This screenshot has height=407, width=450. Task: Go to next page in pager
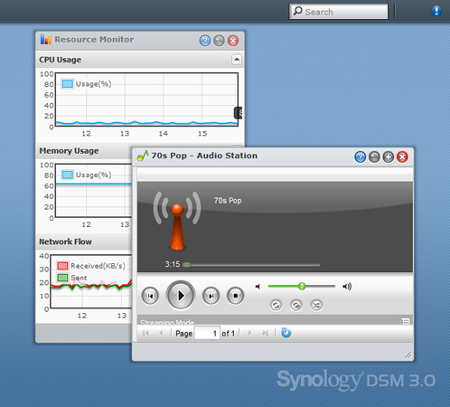[249, 333]
